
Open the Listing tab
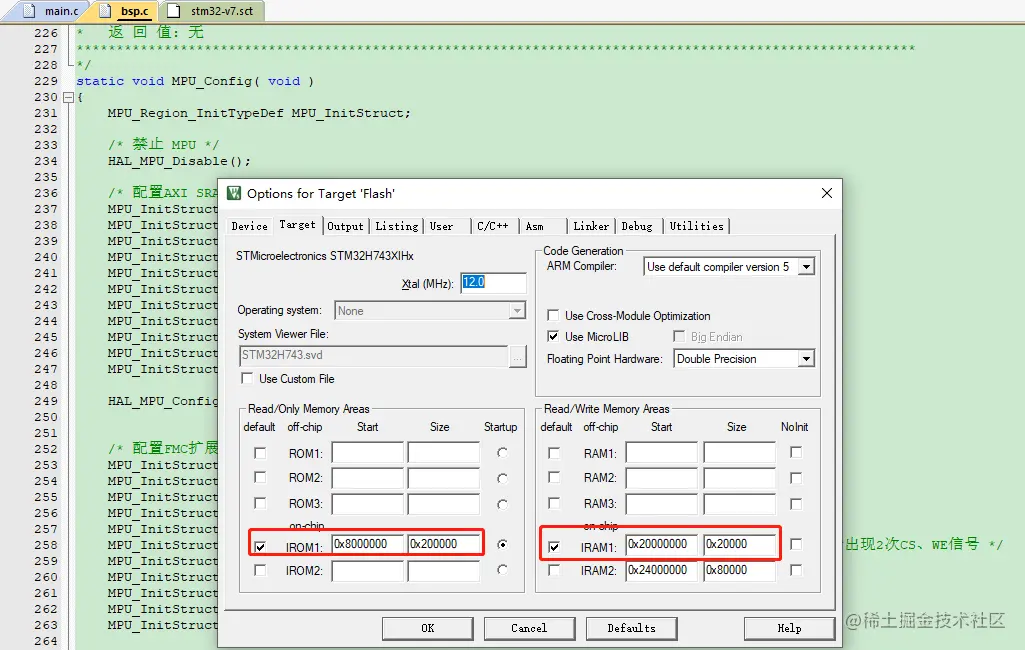(x=397, y=226)
